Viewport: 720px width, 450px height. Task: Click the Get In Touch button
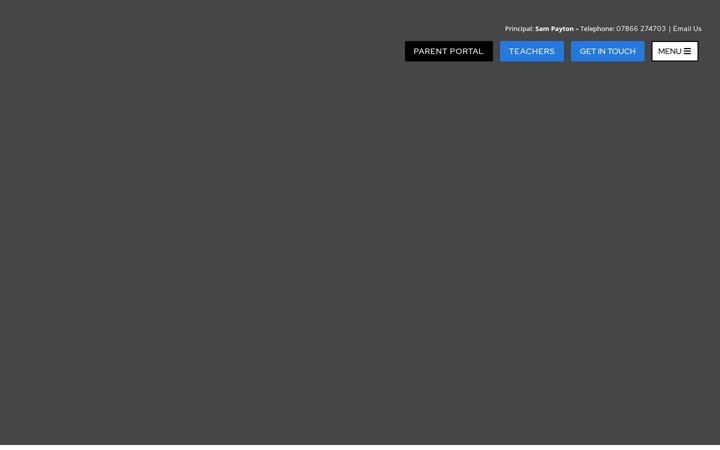point(608,51)
